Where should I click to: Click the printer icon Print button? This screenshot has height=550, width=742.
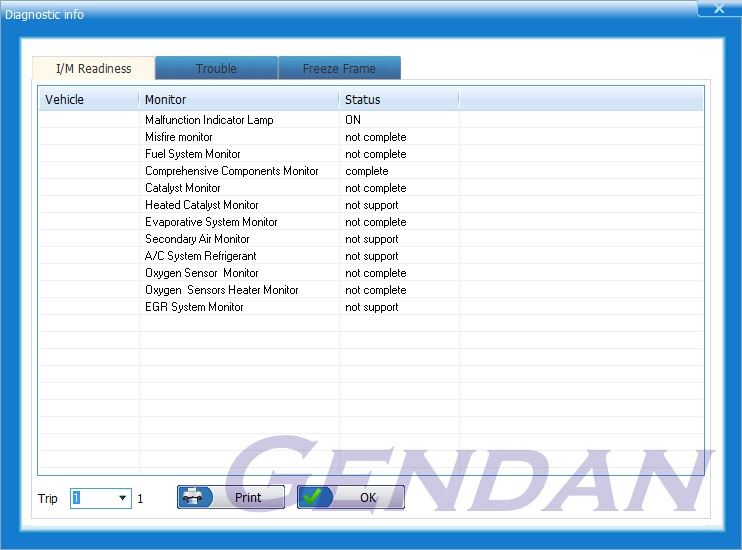(231, 497)
